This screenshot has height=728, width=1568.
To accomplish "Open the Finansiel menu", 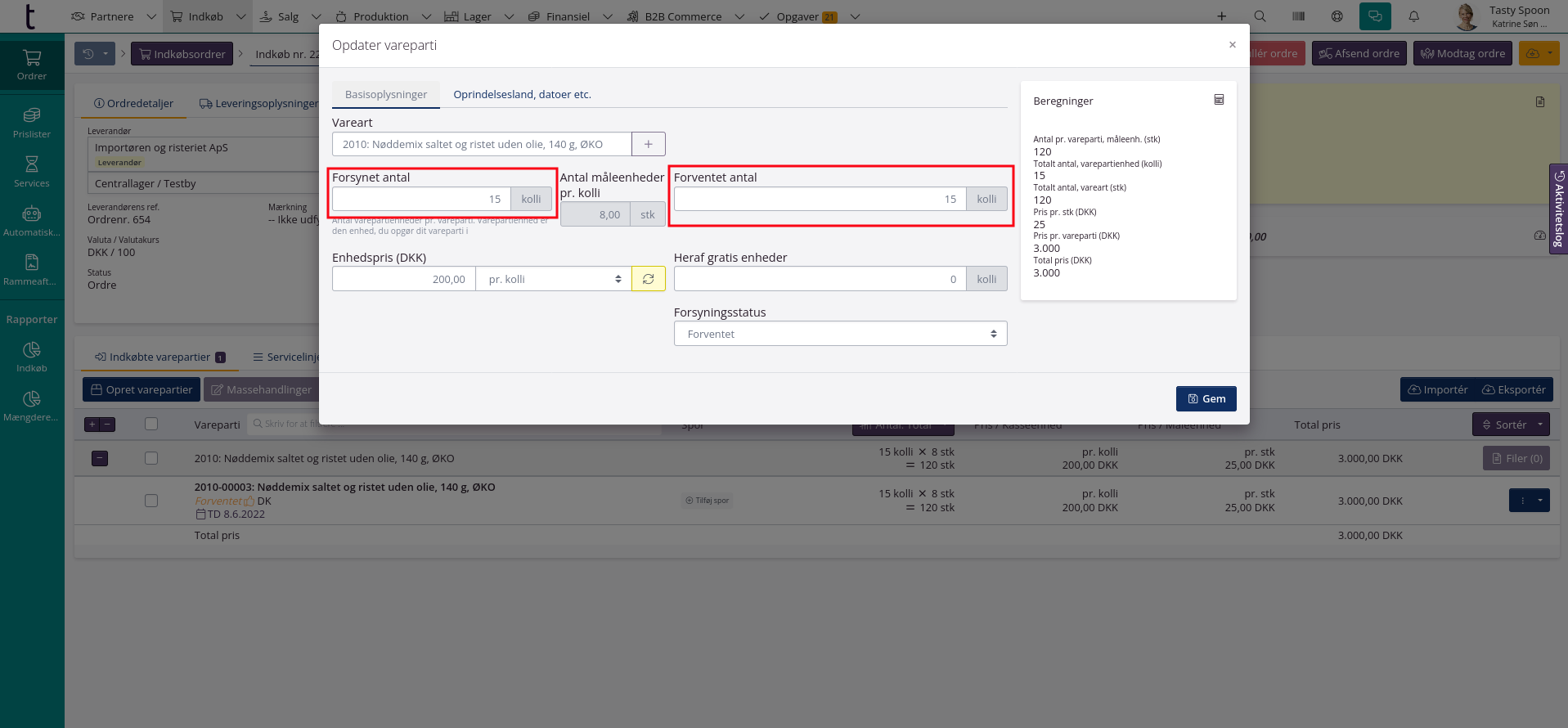I will (568, 16).
